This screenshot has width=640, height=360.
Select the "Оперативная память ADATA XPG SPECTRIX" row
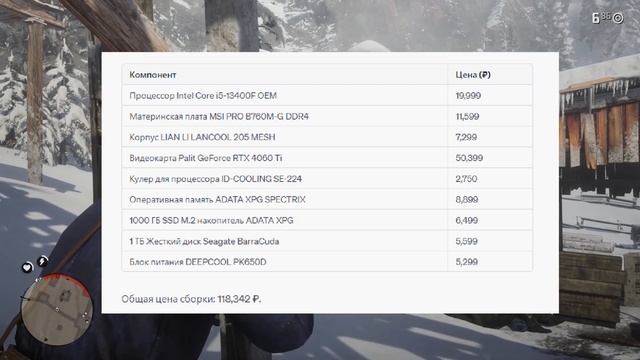327,199
